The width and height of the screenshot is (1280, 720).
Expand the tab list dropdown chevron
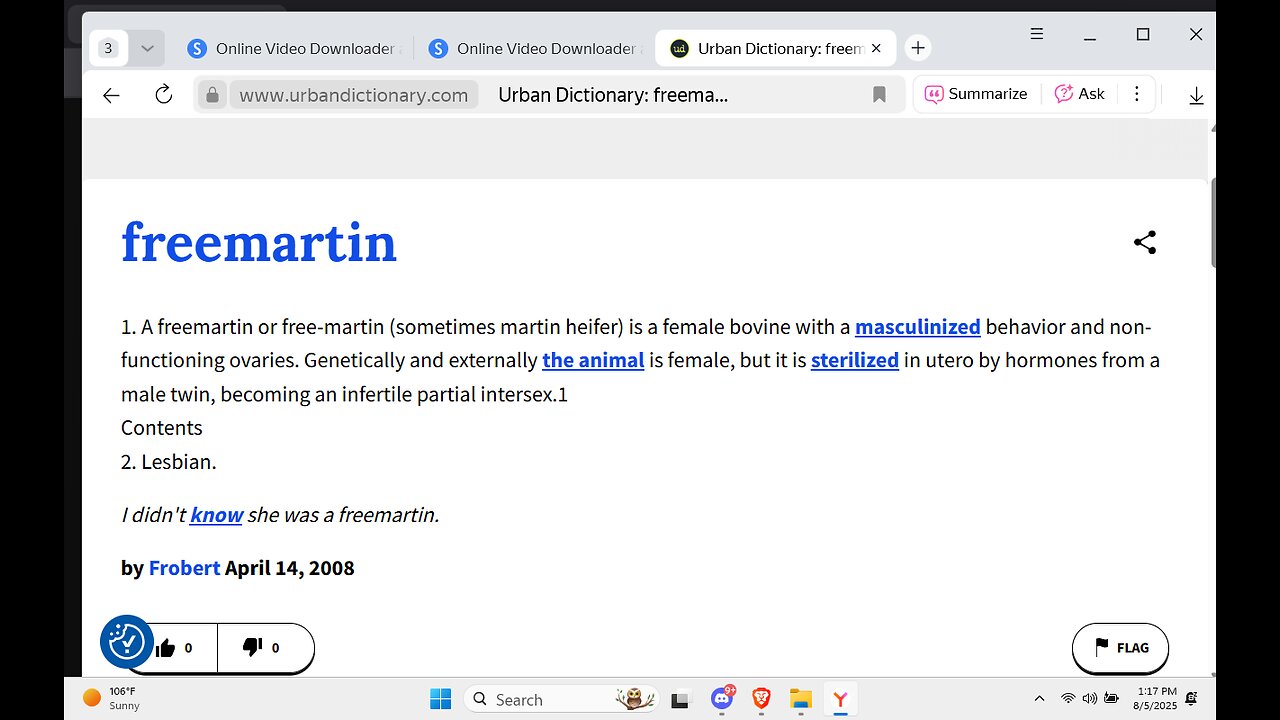click(147, 48)
